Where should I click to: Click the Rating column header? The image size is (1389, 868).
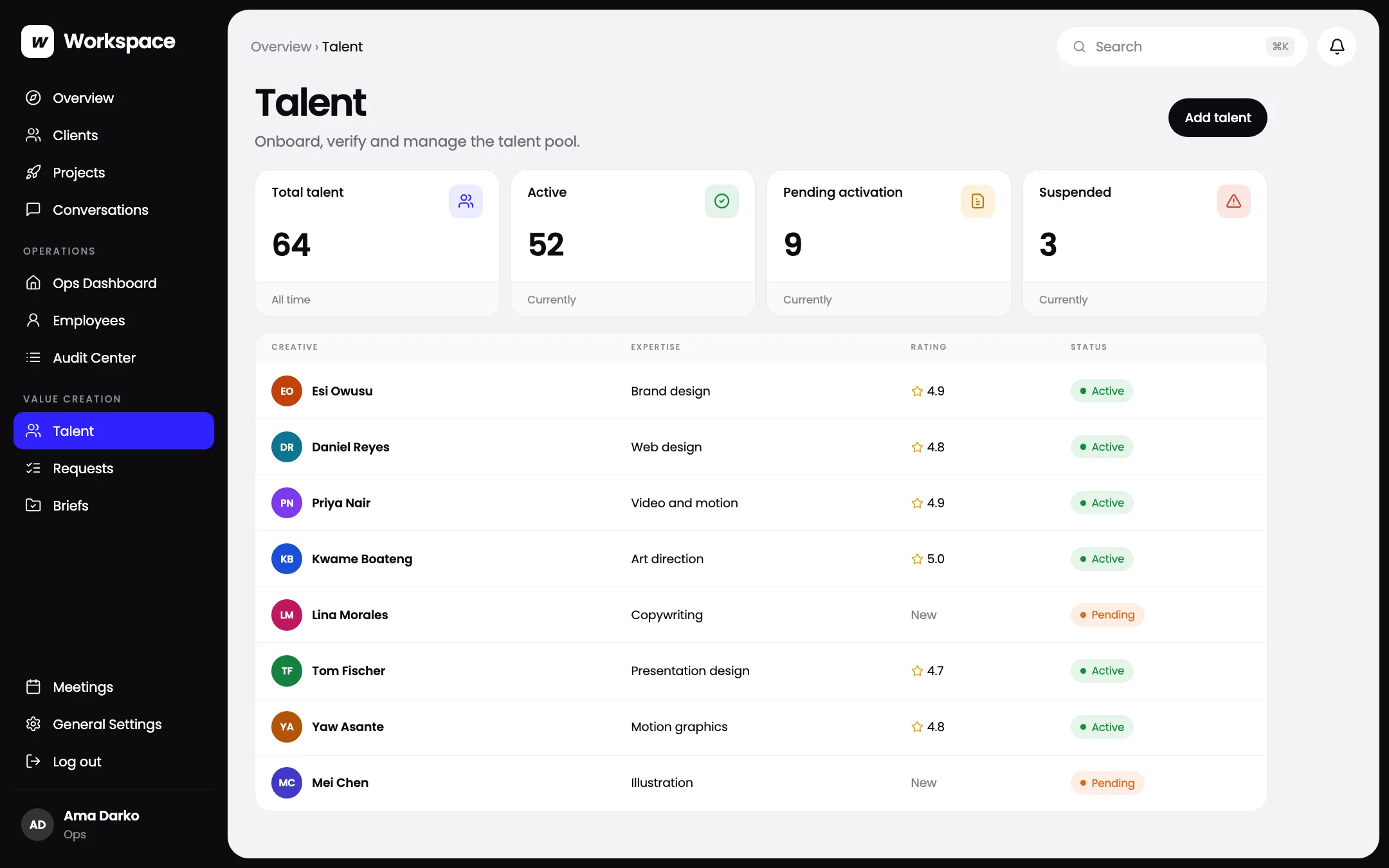[929, 347]
